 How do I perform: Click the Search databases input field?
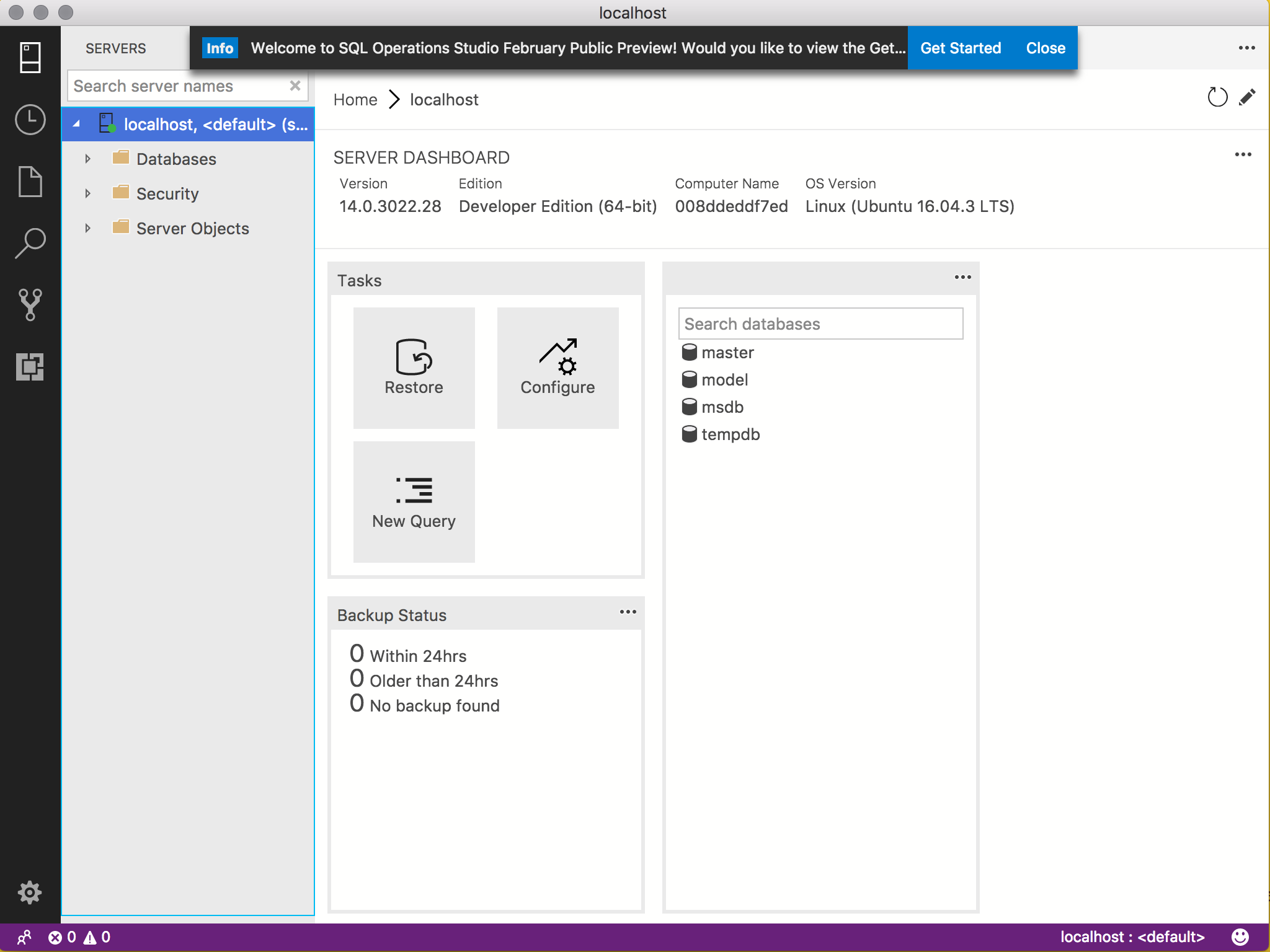pyautogui.click(x=819, y=323)
